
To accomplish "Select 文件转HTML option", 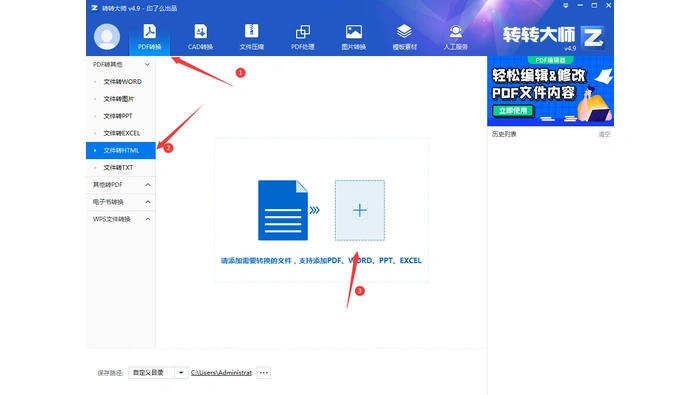I will tap(121, 150).
